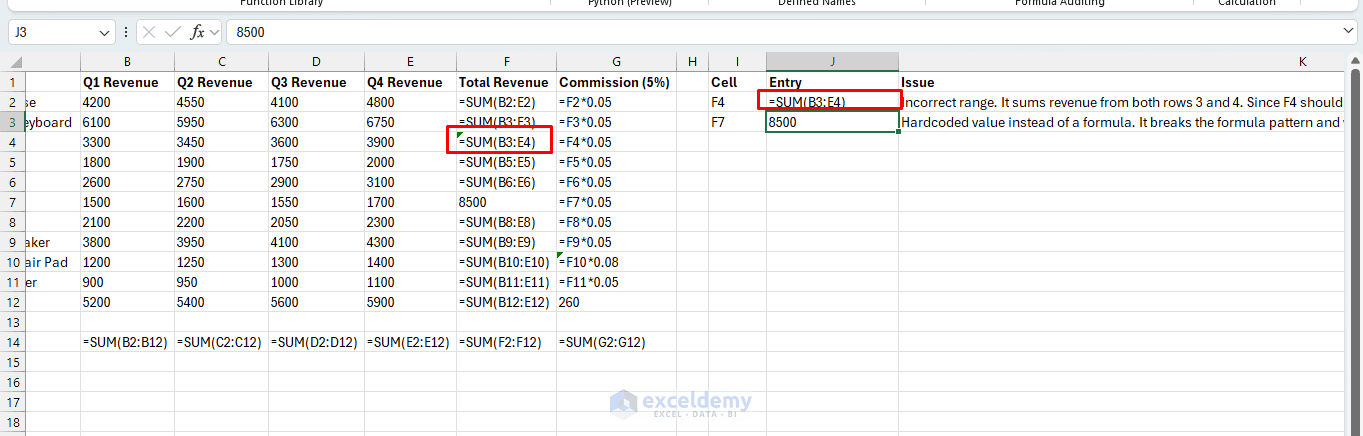Viewport: 1363px width, 436px height.
Task: Select row 7 header
Action: coord(14,202)
